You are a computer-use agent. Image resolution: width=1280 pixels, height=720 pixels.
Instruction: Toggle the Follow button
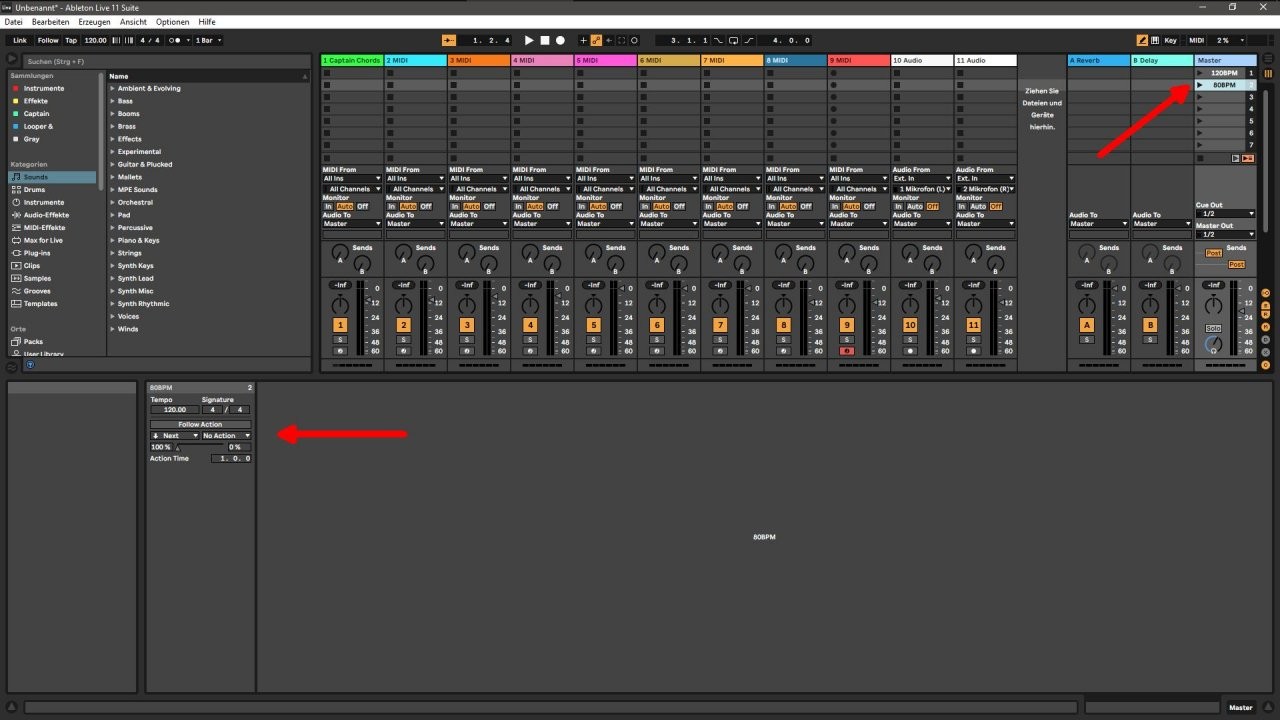click(48, 40)
